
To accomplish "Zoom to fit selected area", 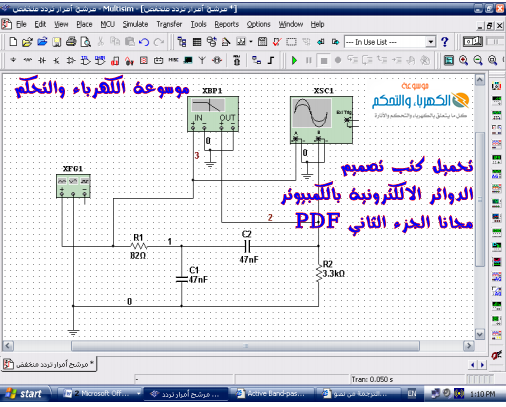I will (493, 60).
